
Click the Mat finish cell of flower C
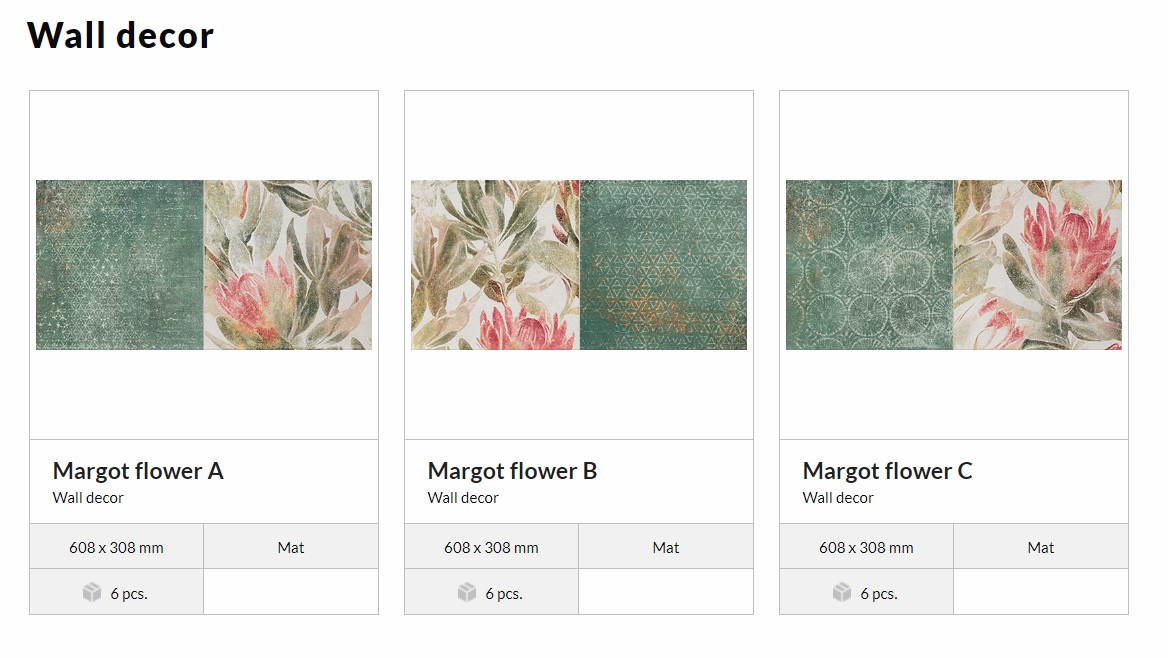[1041, 547]
